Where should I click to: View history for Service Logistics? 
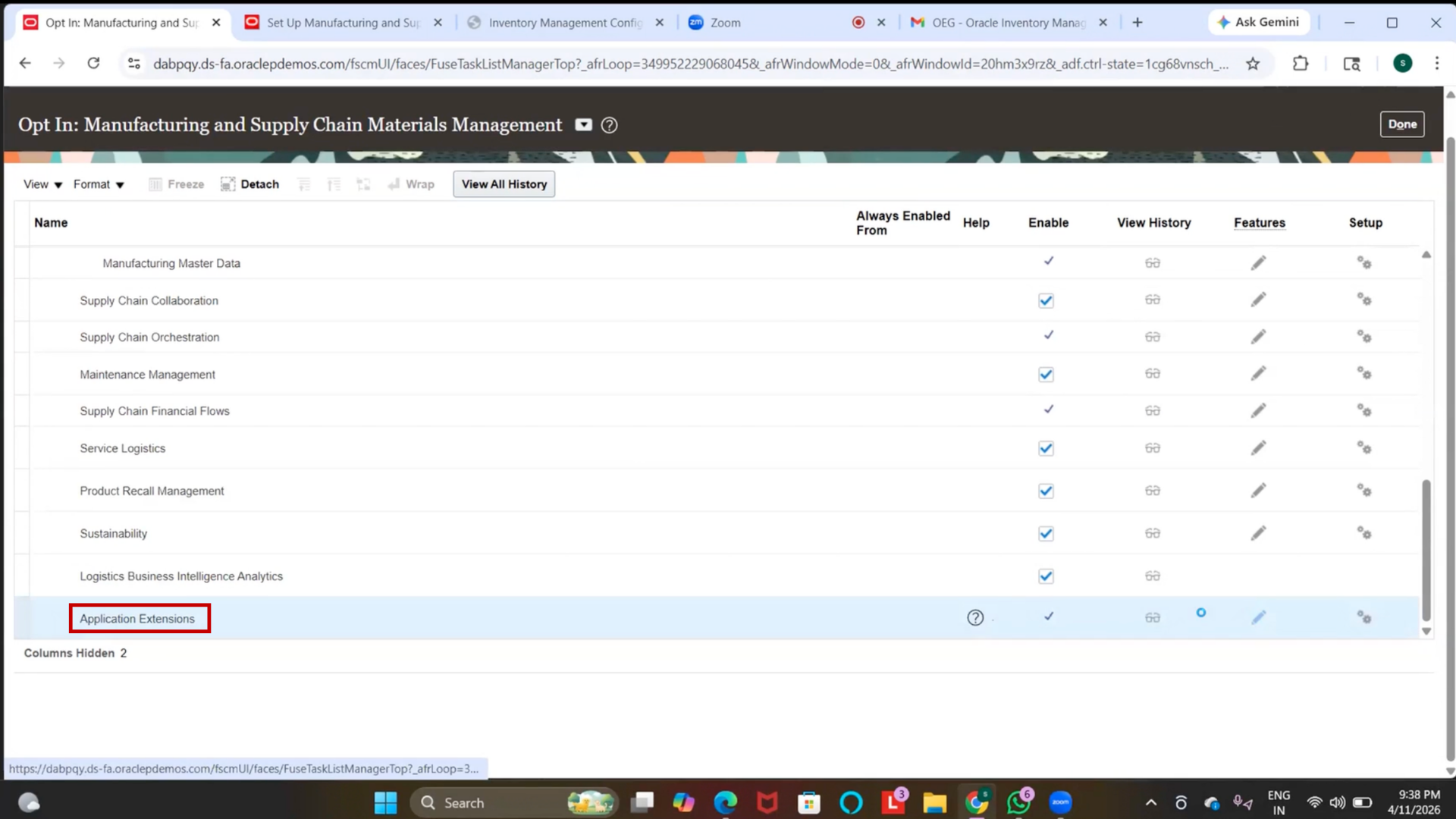pyautogui.click(x=1153, y=448)
